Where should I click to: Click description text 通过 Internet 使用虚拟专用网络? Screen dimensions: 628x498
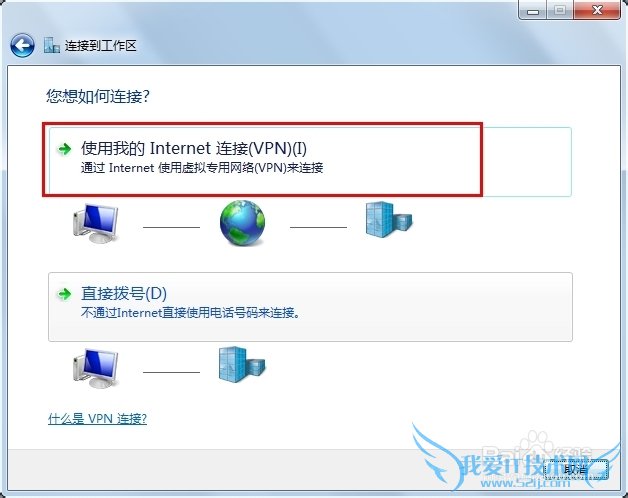[x=202, y=167]
